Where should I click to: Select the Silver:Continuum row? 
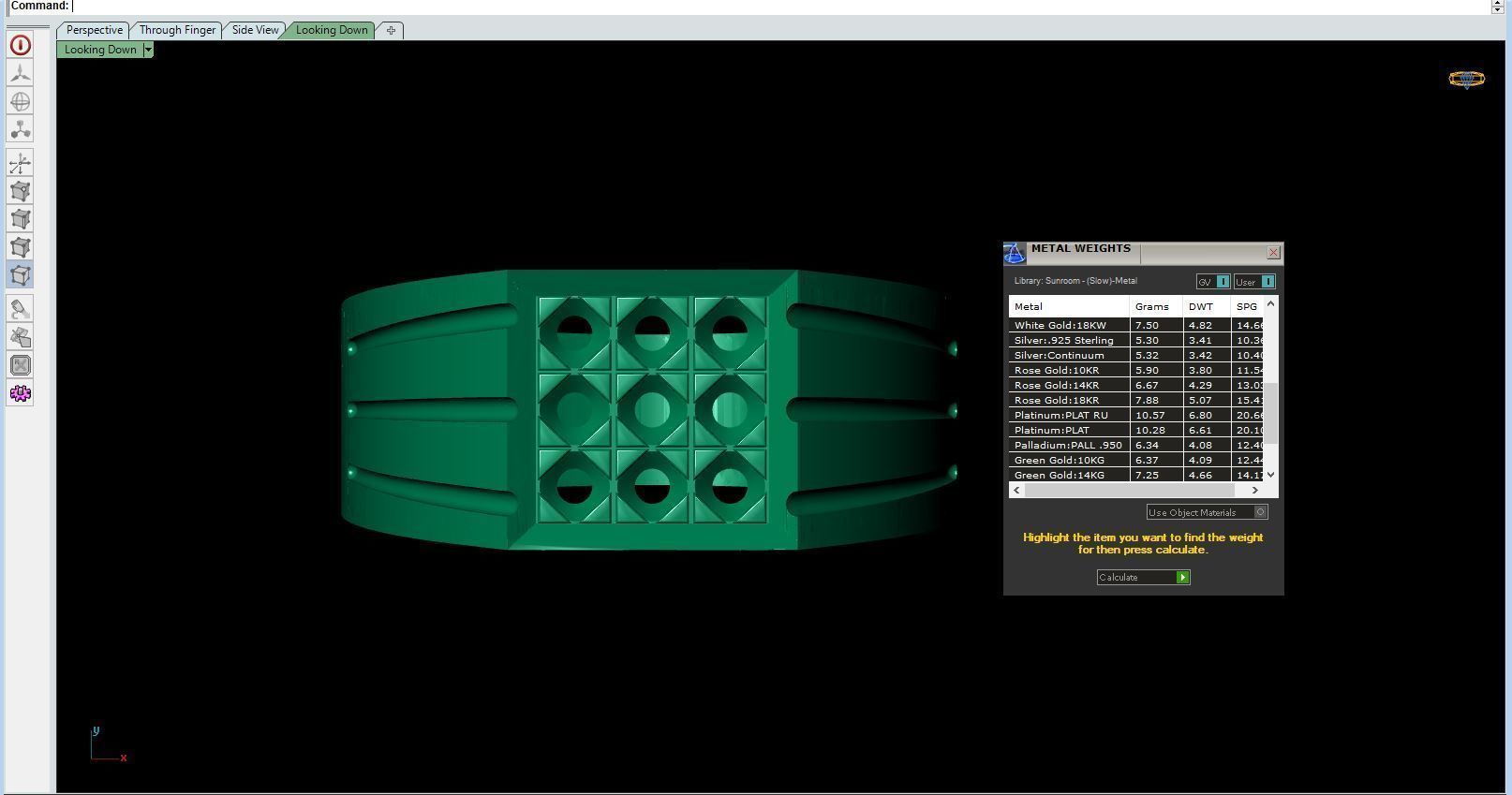coord(1136,355)
